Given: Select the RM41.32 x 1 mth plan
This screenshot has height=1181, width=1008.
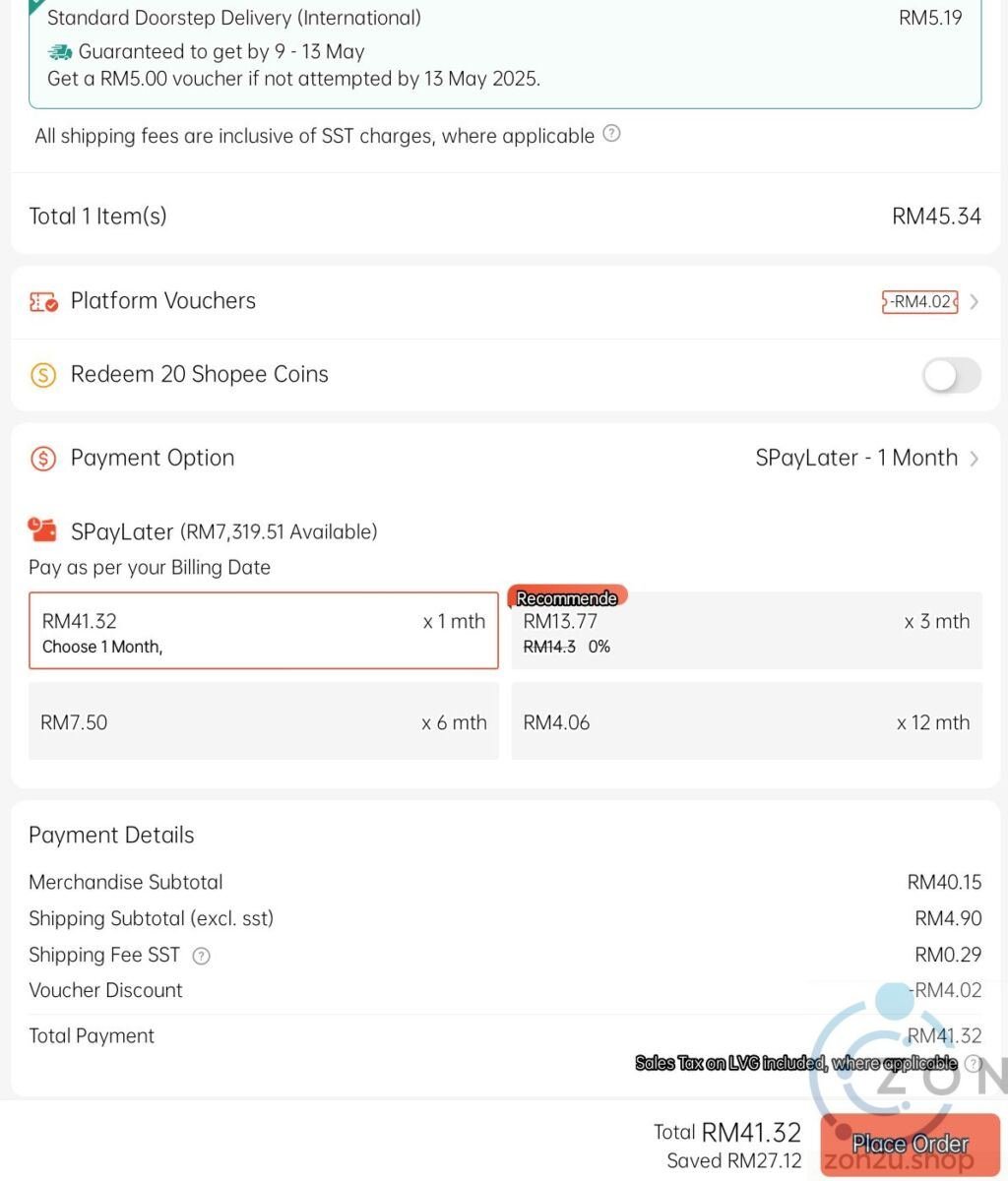Looking at the screenshot, I should (x=264, y=631).
